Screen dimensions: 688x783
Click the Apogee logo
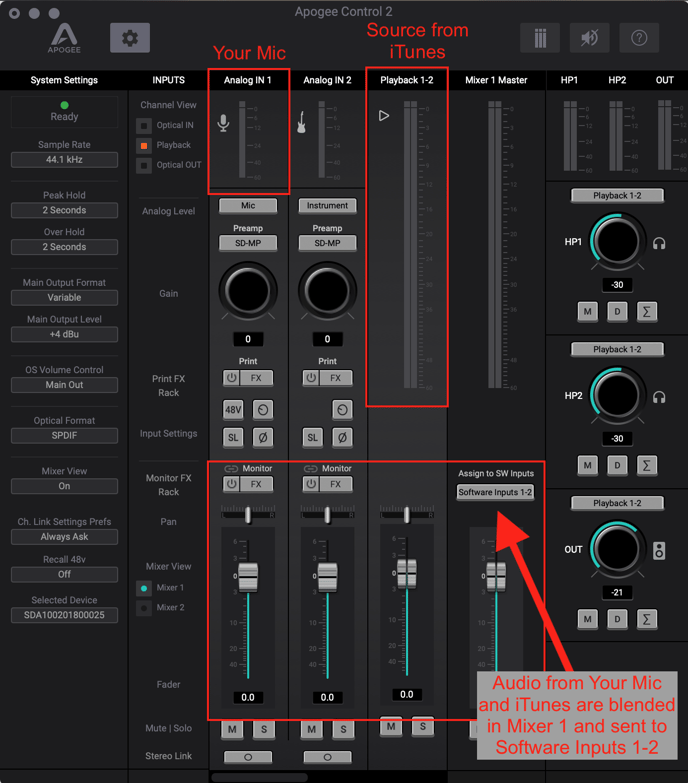(x=64, y=38)
